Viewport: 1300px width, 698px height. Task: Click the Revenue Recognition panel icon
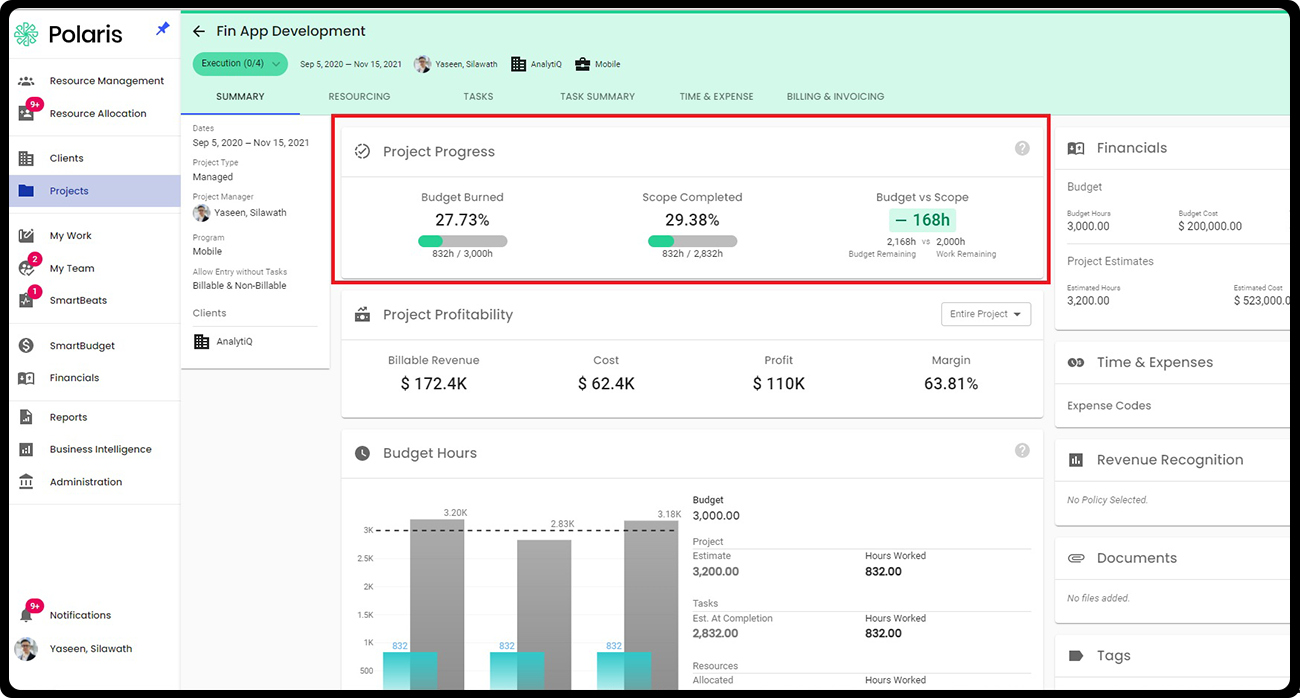(1076, 460)
